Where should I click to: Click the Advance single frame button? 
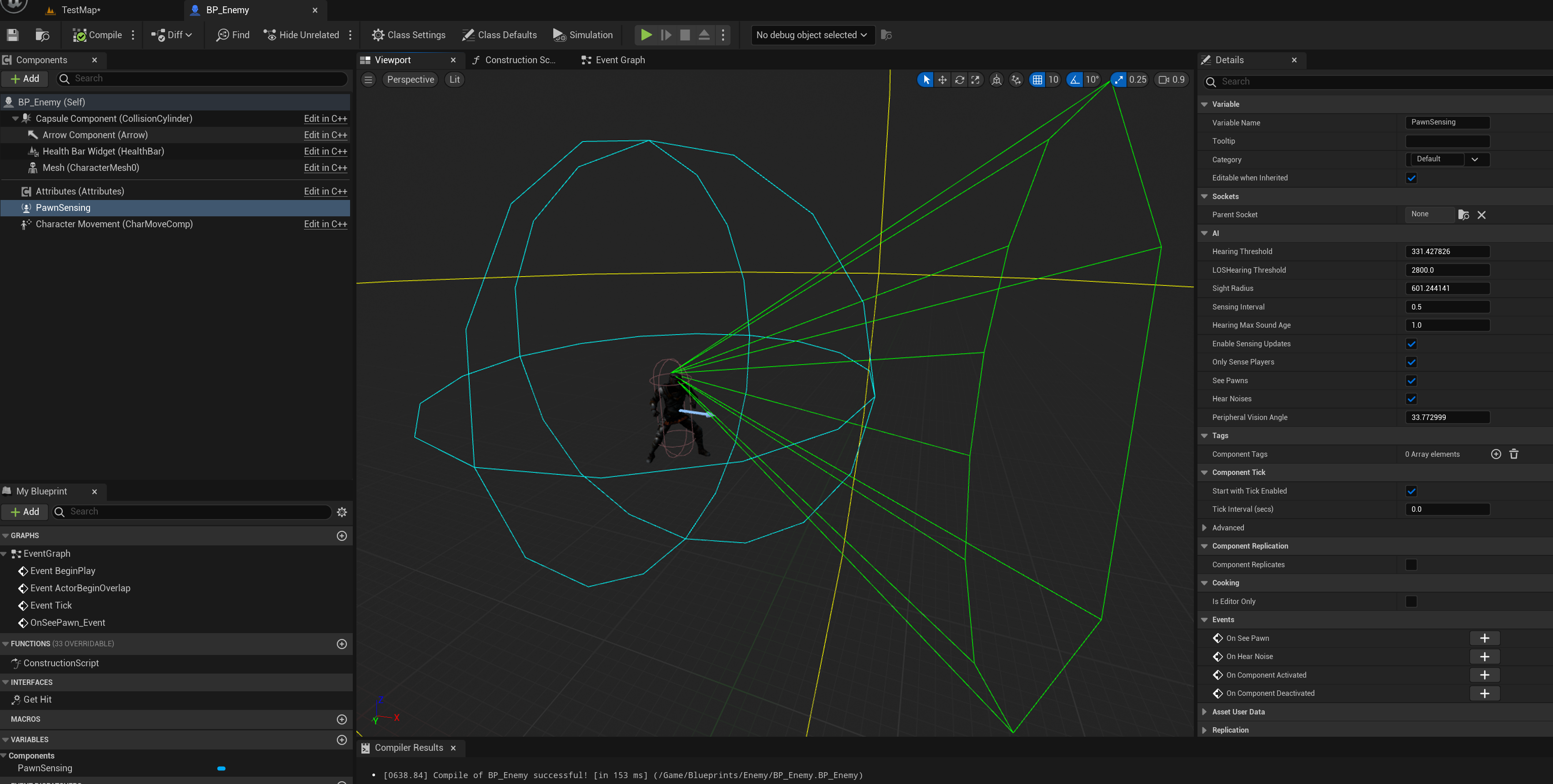666,35
